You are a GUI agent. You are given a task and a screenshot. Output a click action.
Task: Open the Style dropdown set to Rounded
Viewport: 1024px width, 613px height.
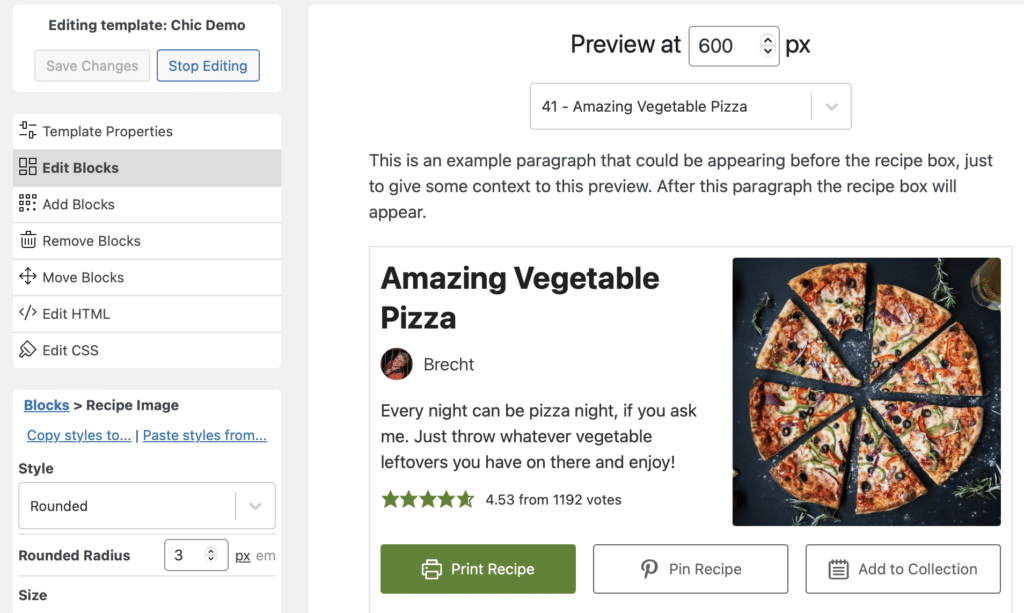(x=146, y=506)
